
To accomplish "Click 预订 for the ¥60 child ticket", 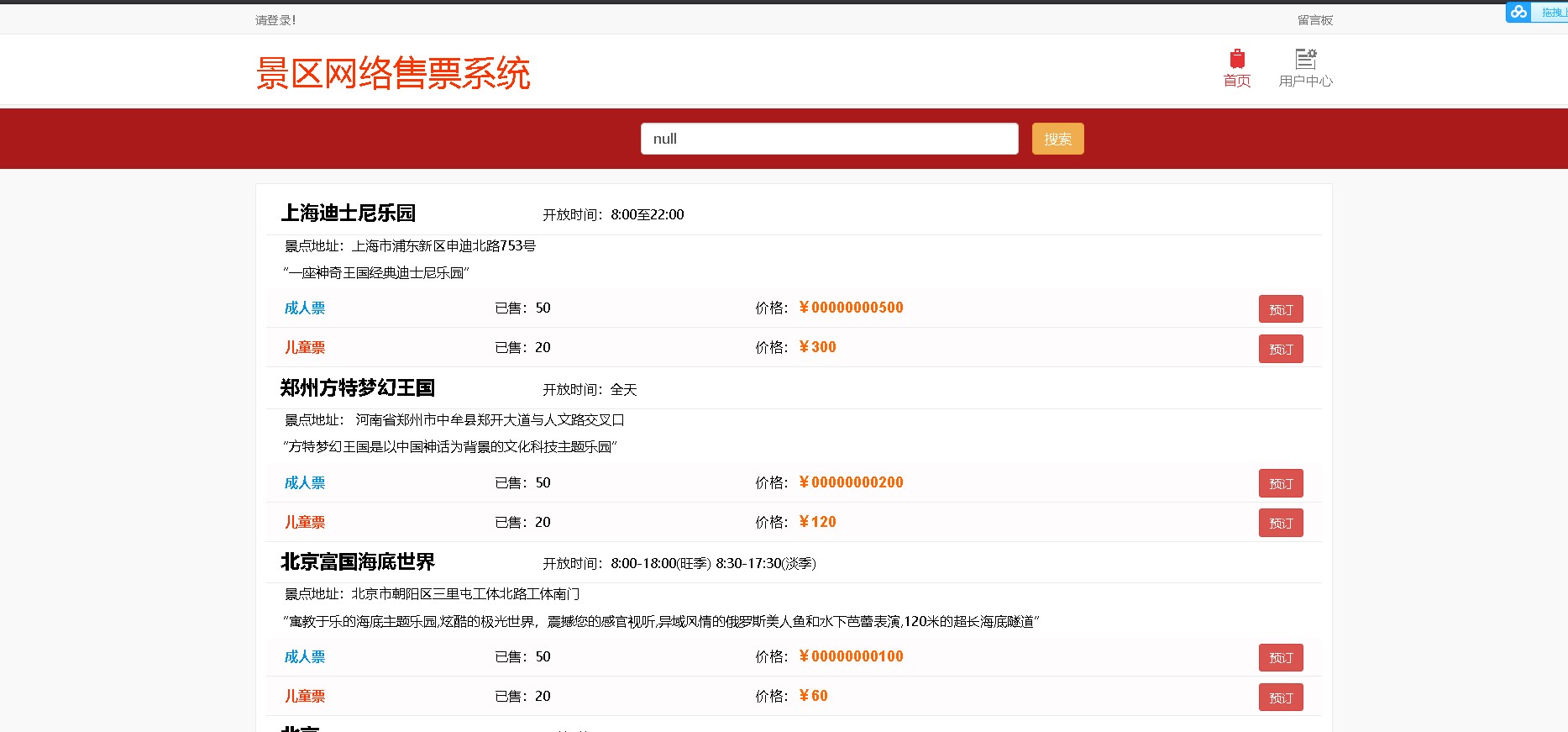I will tap(1280, 698).
